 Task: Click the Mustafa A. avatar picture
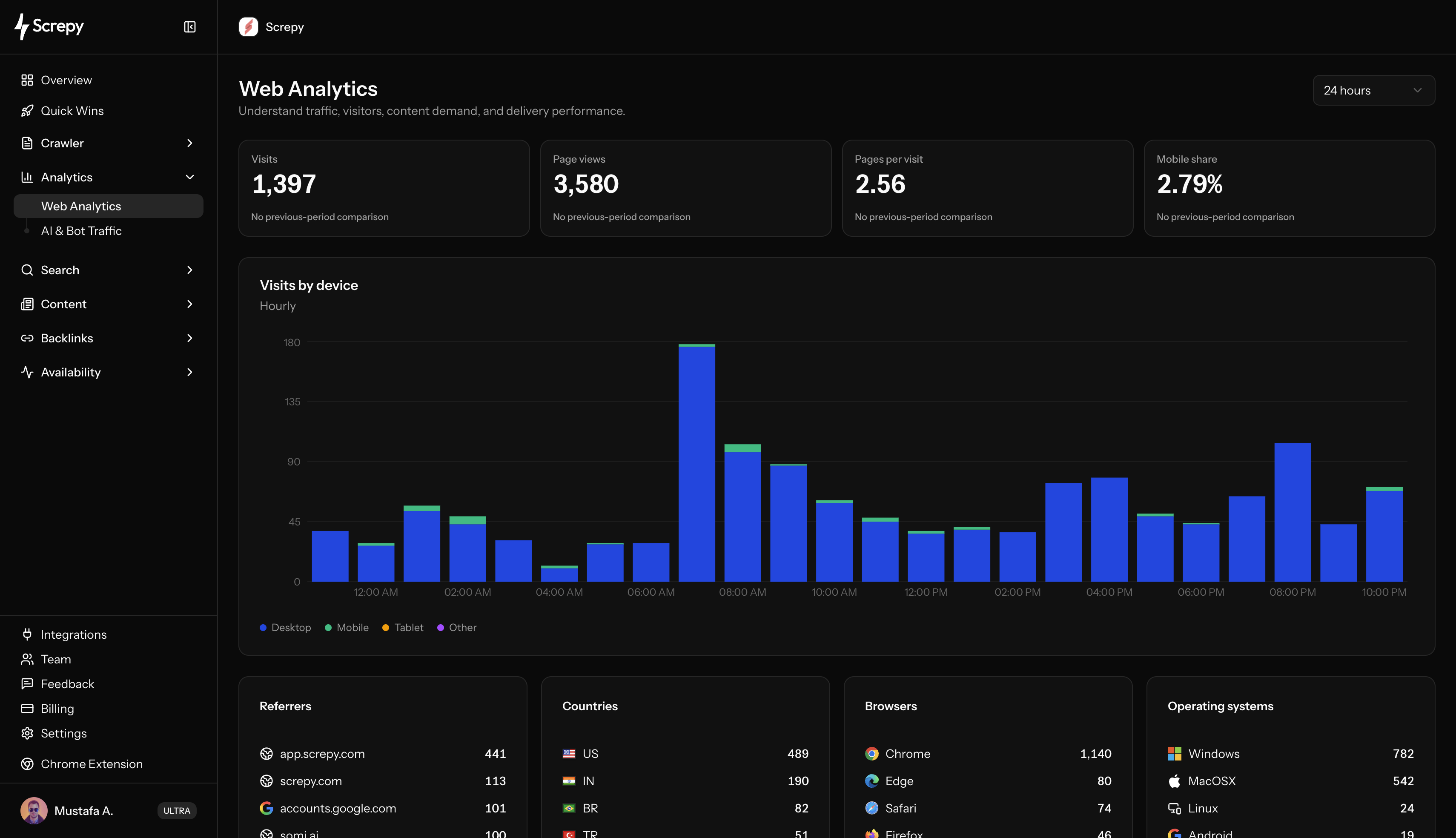[34, 810]
